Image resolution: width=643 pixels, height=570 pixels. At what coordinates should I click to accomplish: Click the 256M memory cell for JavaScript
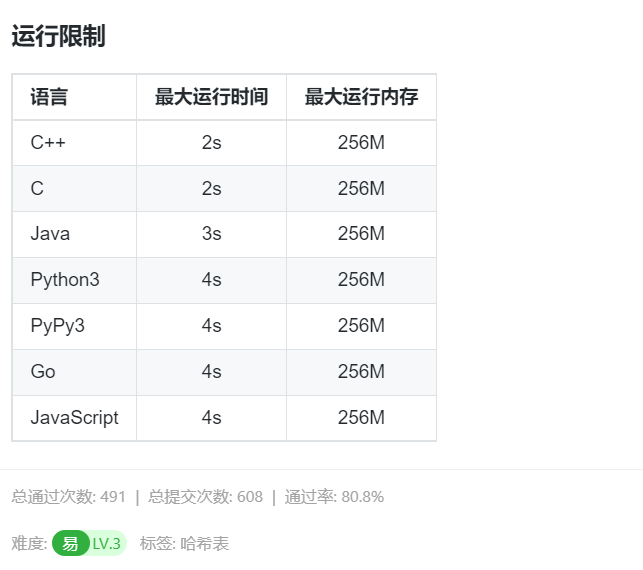pos(361,418)
